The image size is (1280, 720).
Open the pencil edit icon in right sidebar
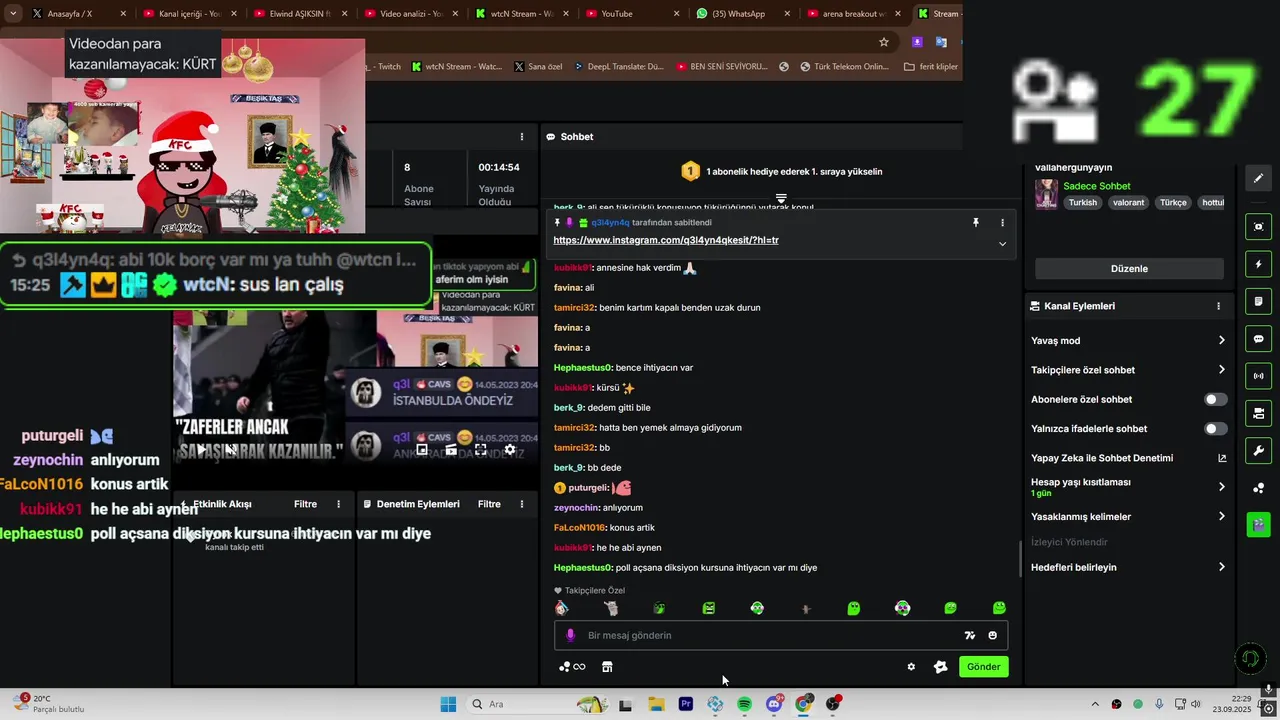[1258, 178]
